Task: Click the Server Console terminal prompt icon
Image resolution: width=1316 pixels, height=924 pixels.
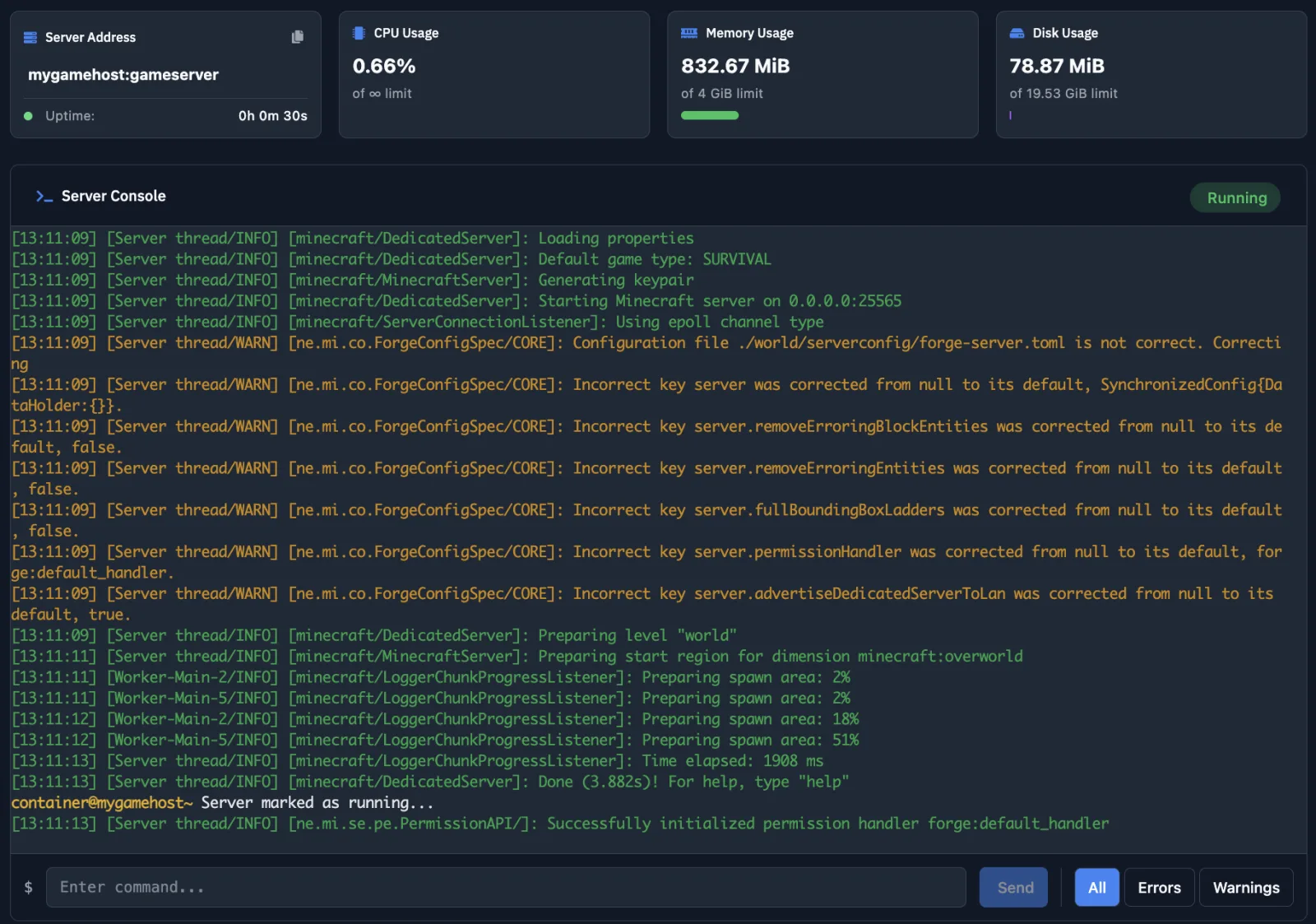Action: coord(44,196)
